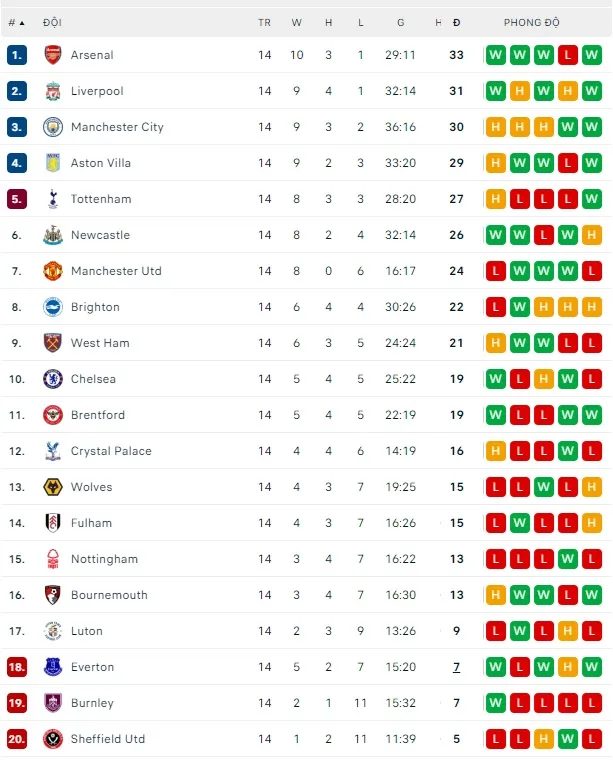
Task: Click Arsenal's red L form badge
Action: 568,55
